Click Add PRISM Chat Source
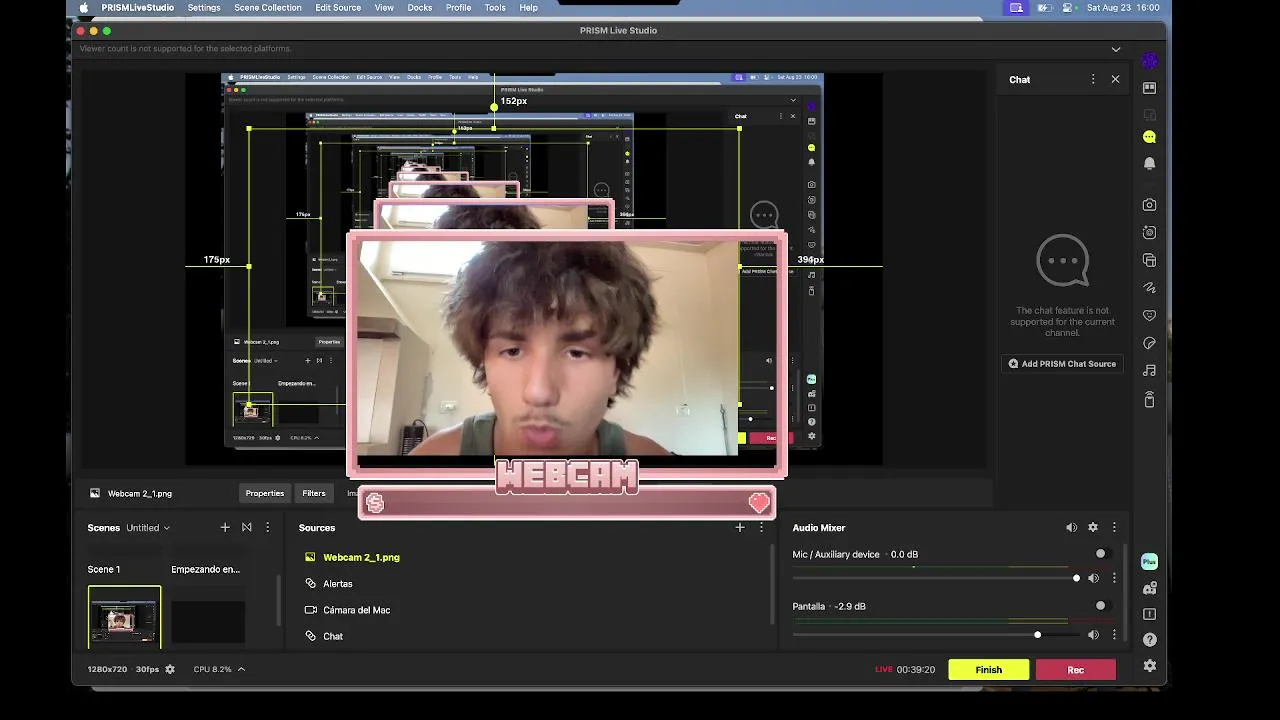The width and height of the screenshot is (1280, 720). tap(1062, 364)
